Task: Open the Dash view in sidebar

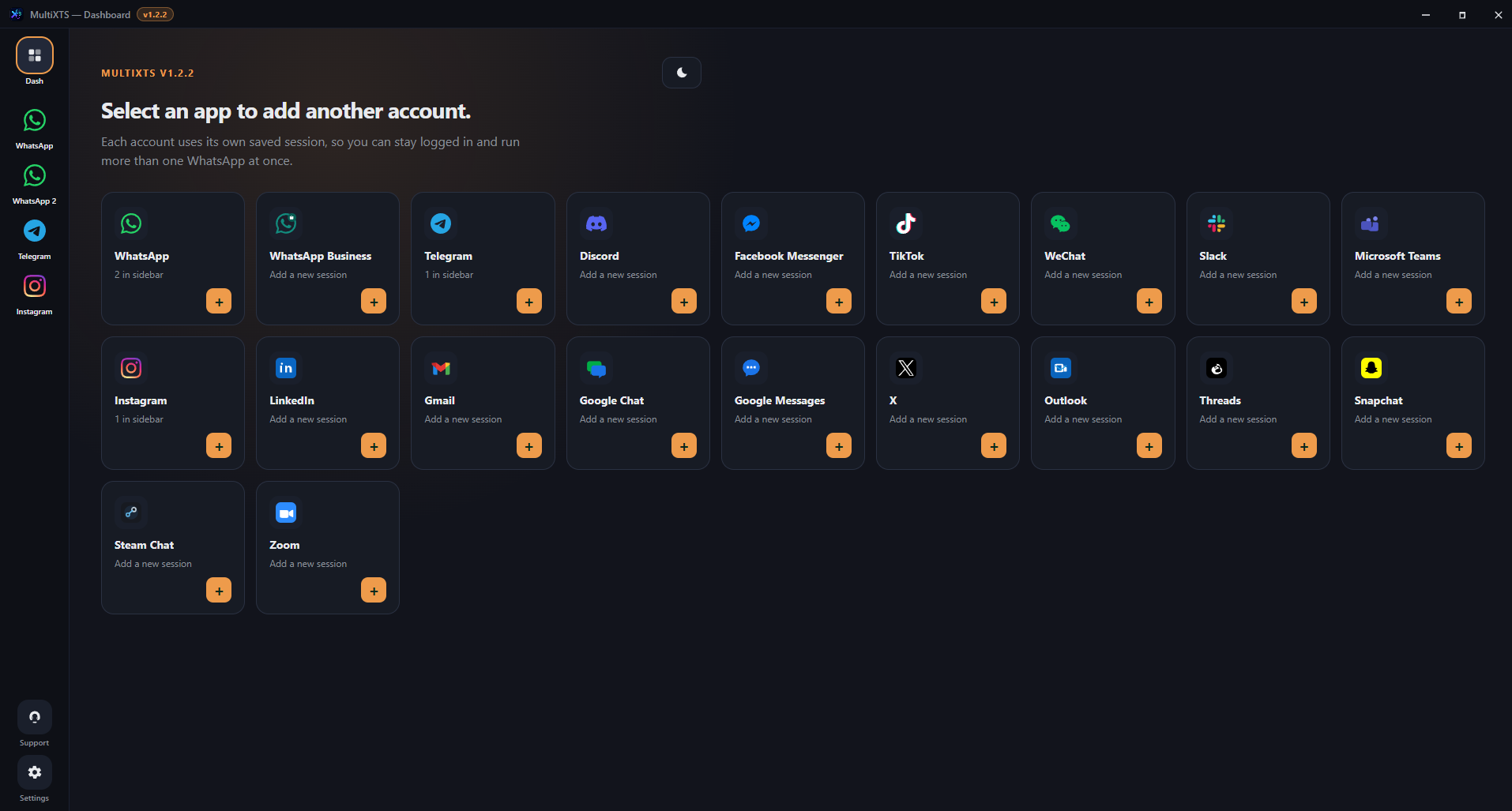Action: (x=35, y=56)
